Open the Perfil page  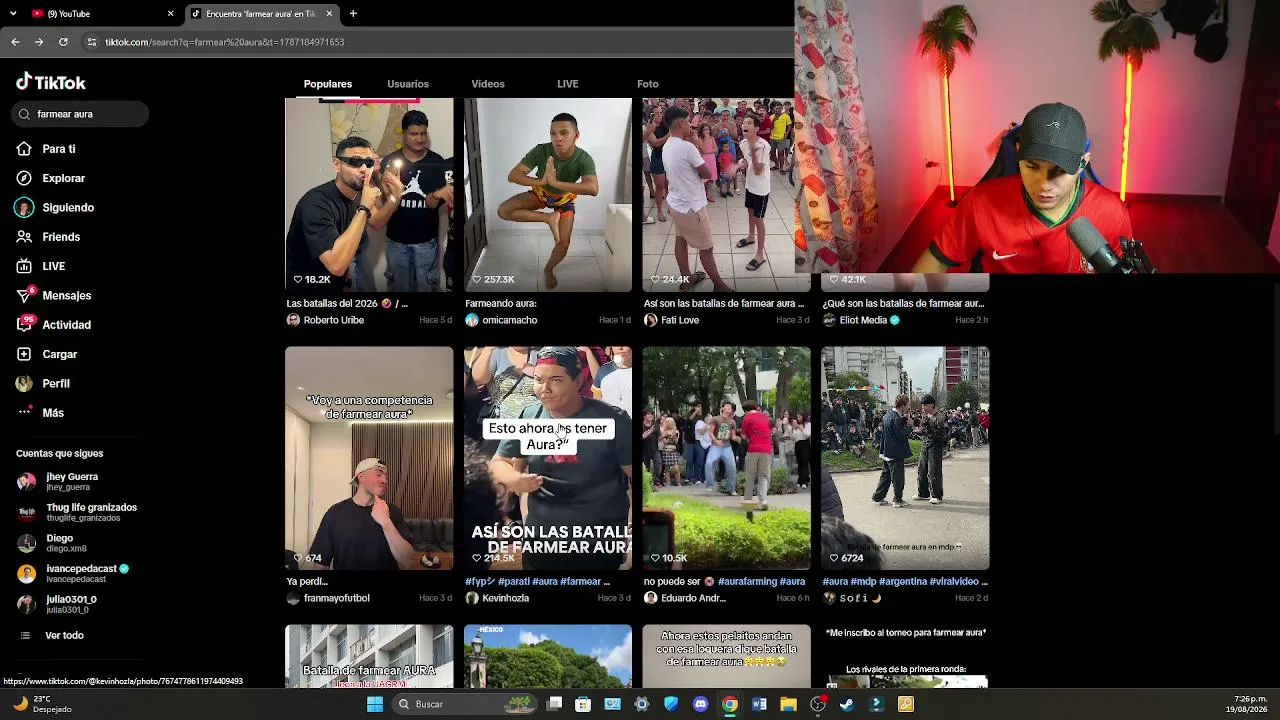(43, 384)
